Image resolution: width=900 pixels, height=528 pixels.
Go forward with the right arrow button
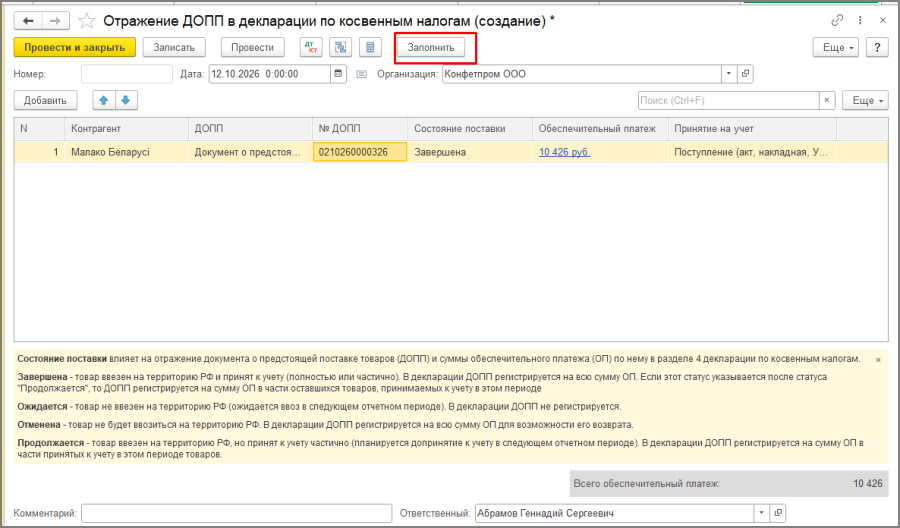56,21
